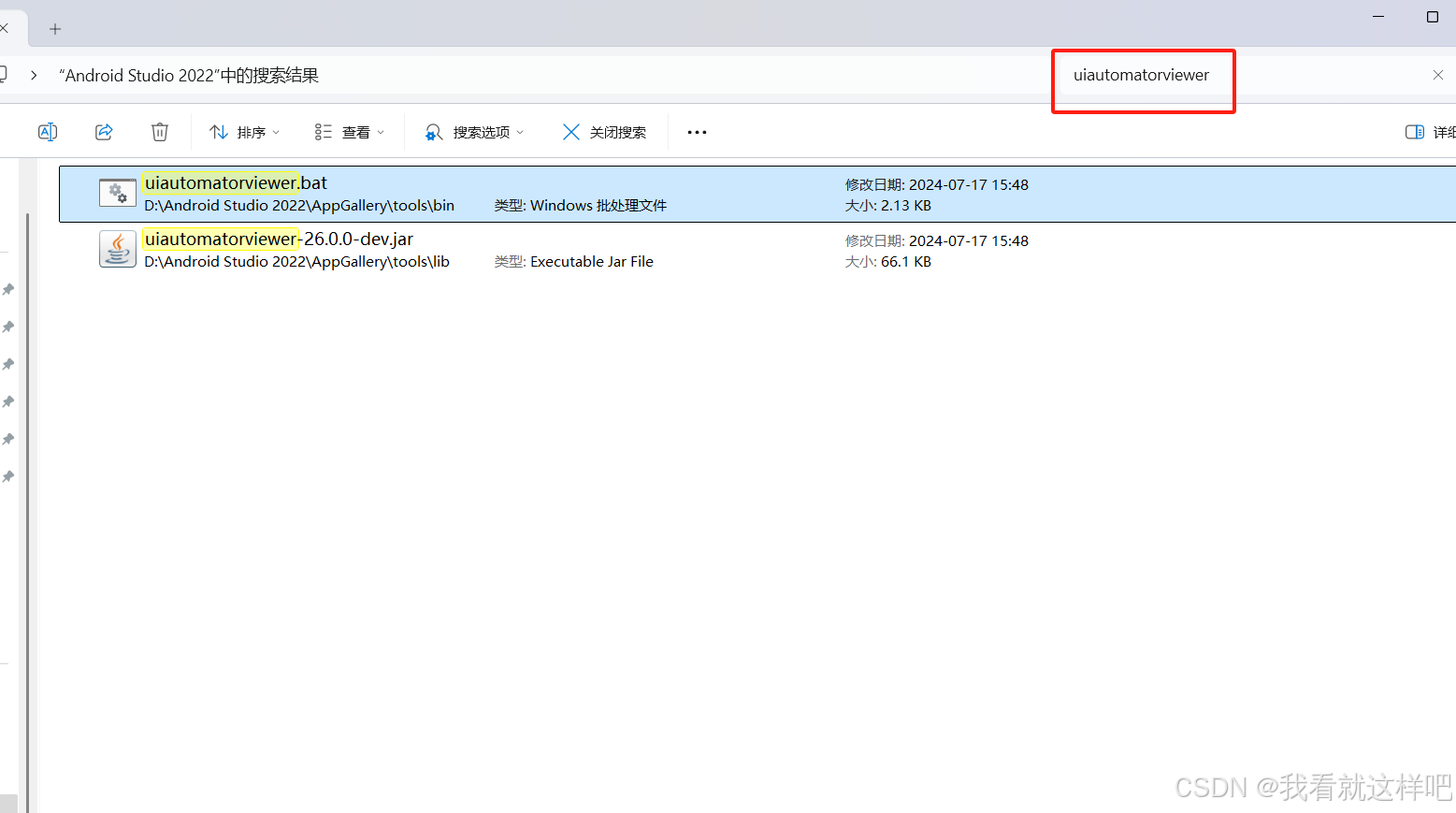1456x813 pixels.
Task: Open the see-more (...) toolbar menu
Action: pos(696,132)
